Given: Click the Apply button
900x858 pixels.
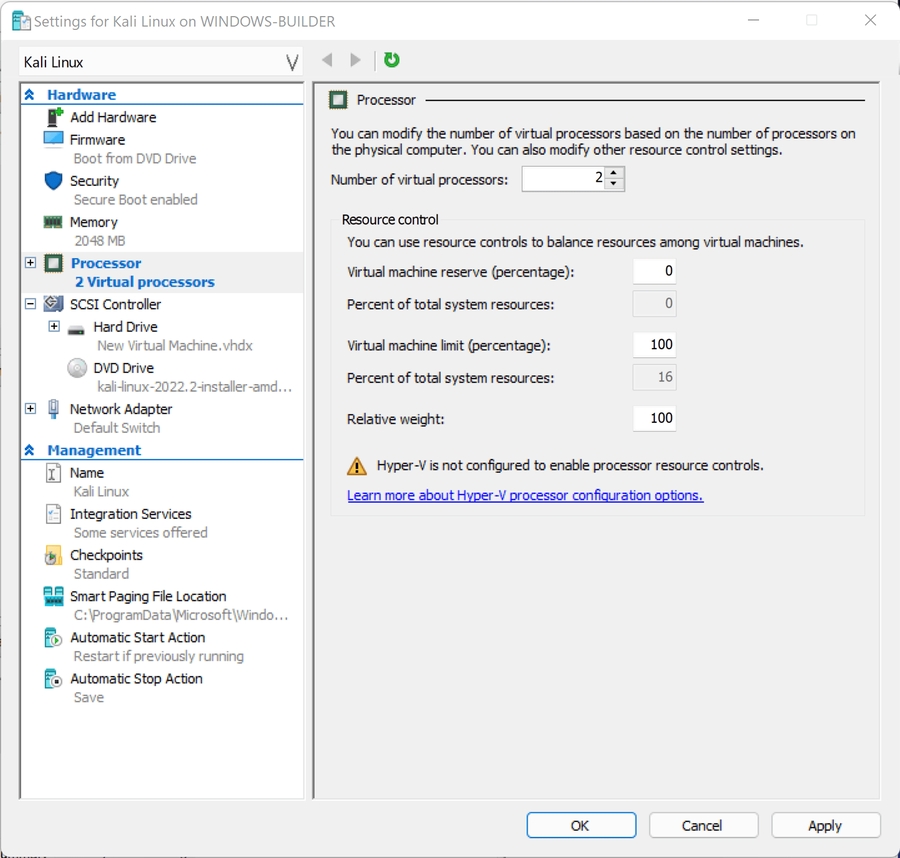Looking at the screenshot, I should pos(825,825).
